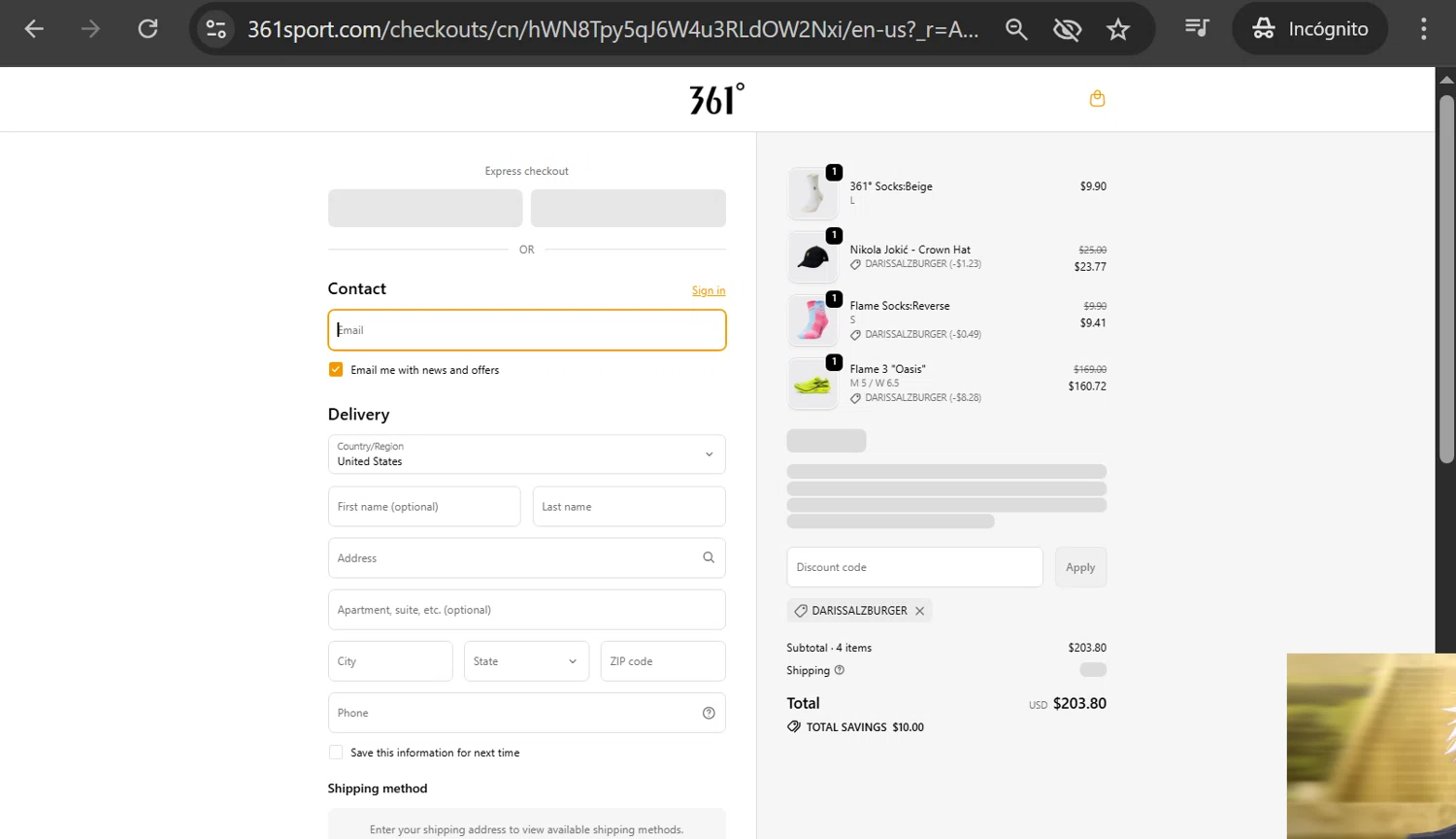This screenshot has height=839, width=1456.
Task: Click the Apartment, suite field
Action: [527, 610]
